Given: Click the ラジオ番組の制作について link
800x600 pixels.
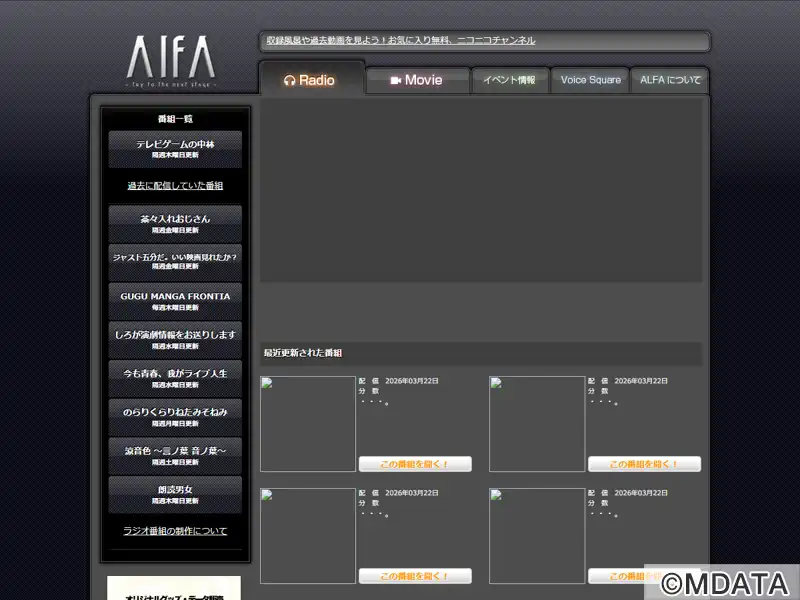Looking at the screenshot, I should 175,531.
